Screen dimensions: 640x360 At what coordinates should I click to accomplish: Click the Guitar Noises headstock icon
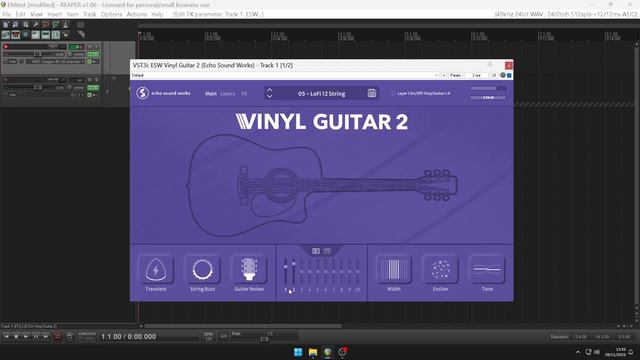click(249, 269)
